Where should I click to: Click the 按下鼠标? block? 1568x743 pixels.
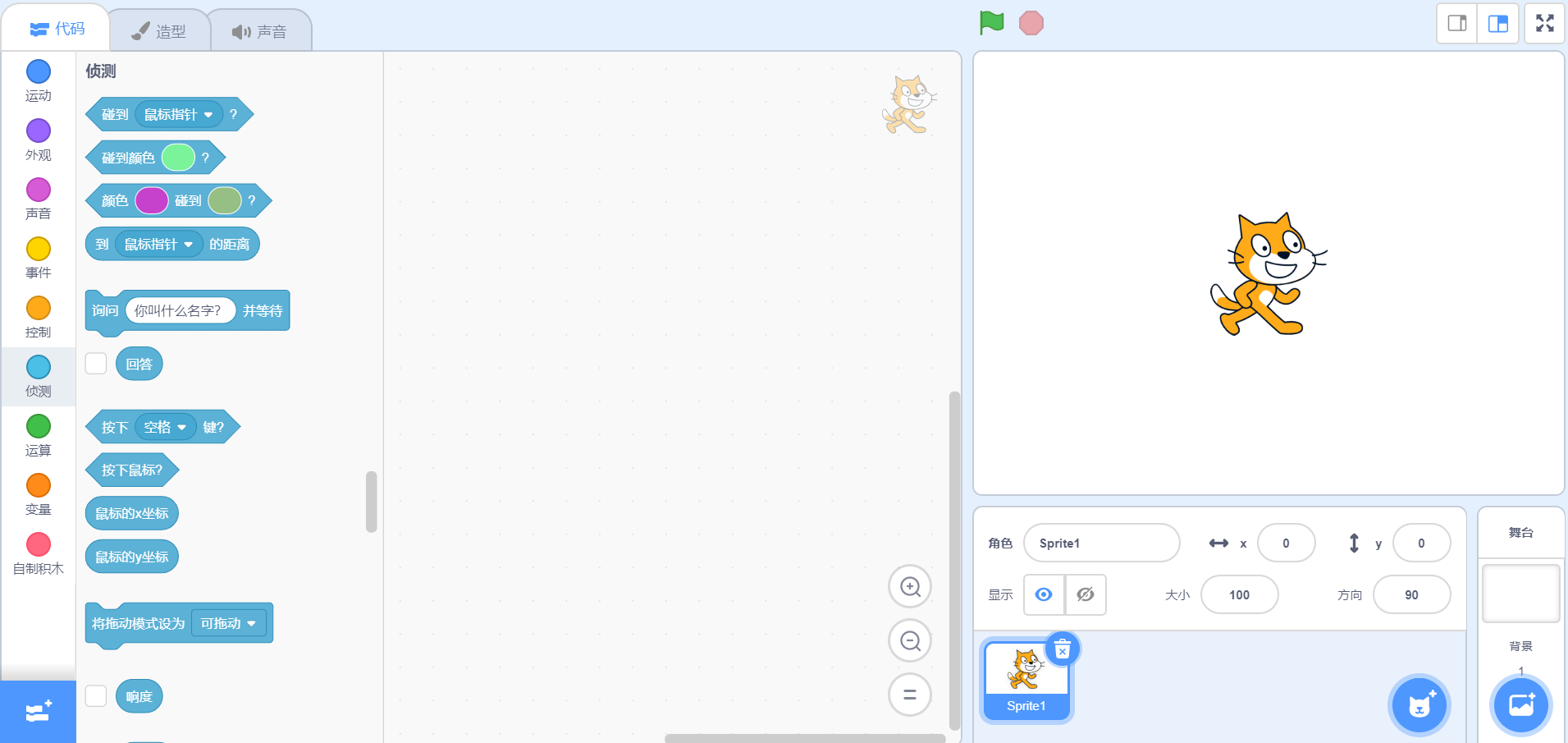[132, 470]
